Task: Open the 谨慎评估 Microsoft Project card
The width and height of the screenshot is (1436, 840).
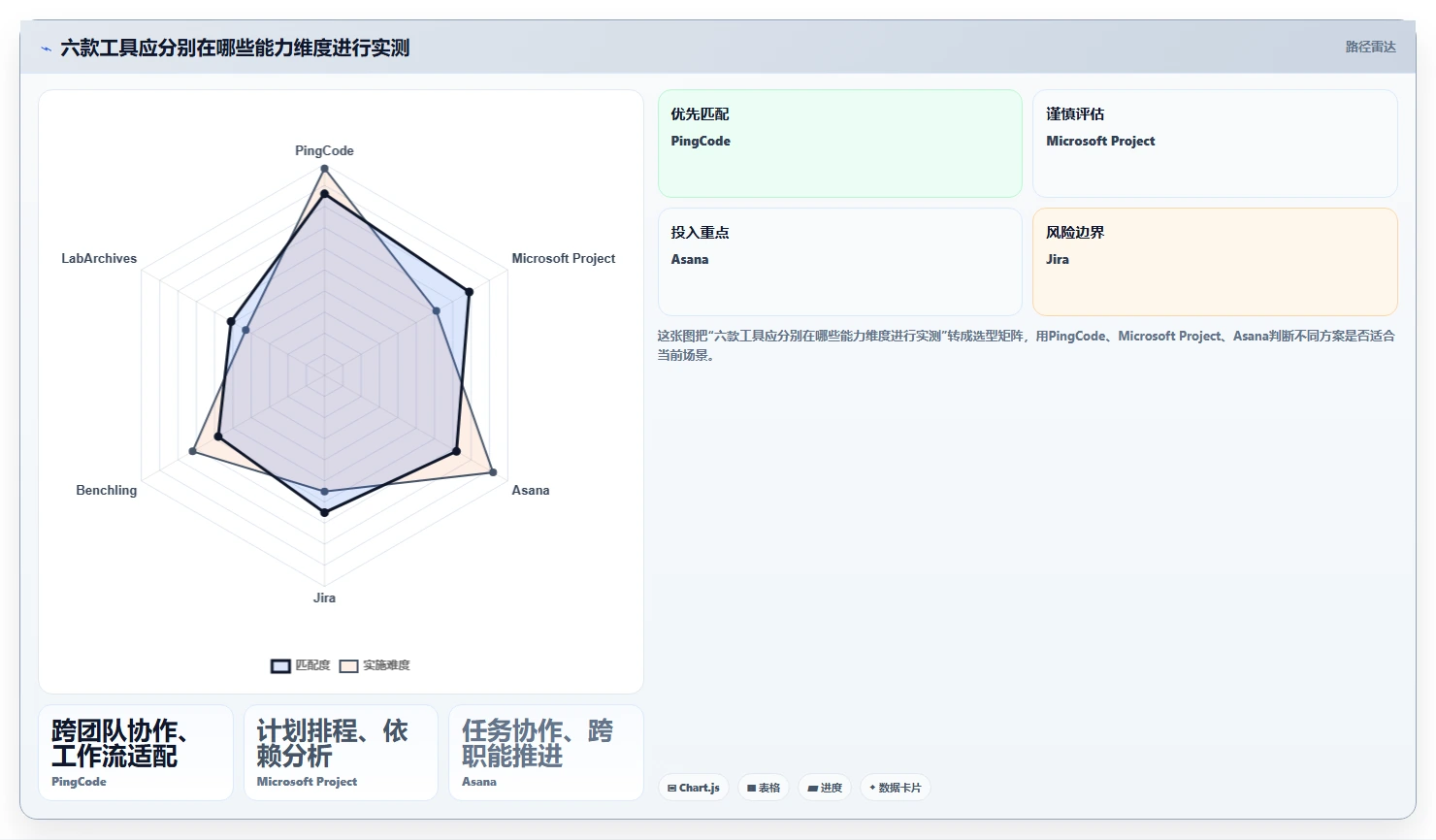Action: (x=1215, y=144)
